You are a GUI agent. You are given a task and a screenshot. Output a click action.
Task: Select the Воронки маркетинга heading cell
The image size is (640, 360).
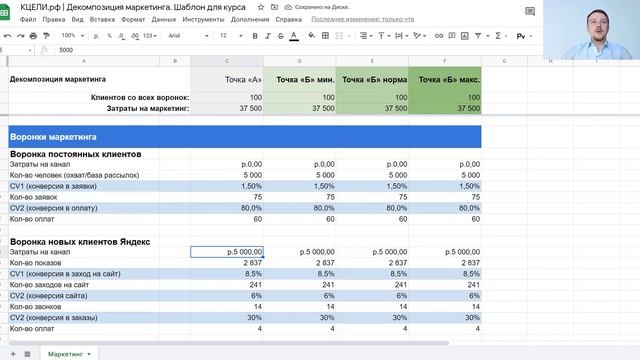(x=244, y=137)
